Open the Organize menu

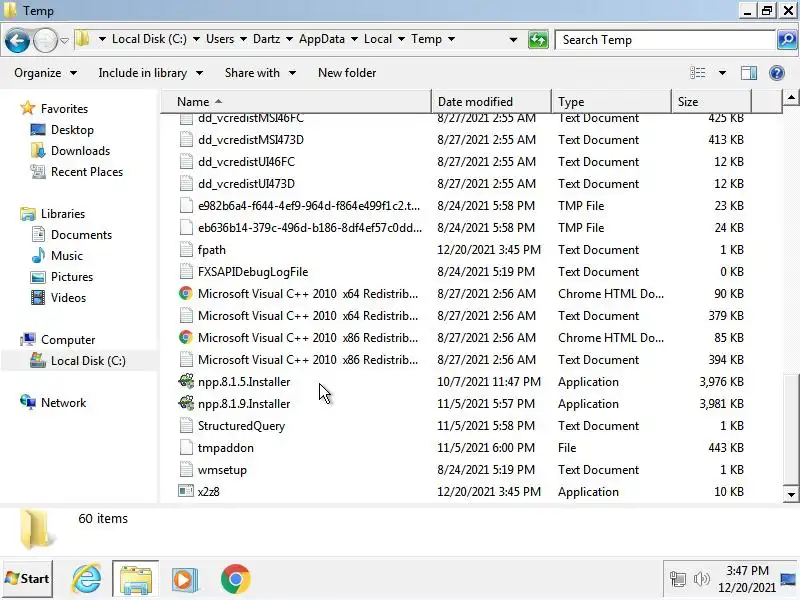[x=45, y=73]
